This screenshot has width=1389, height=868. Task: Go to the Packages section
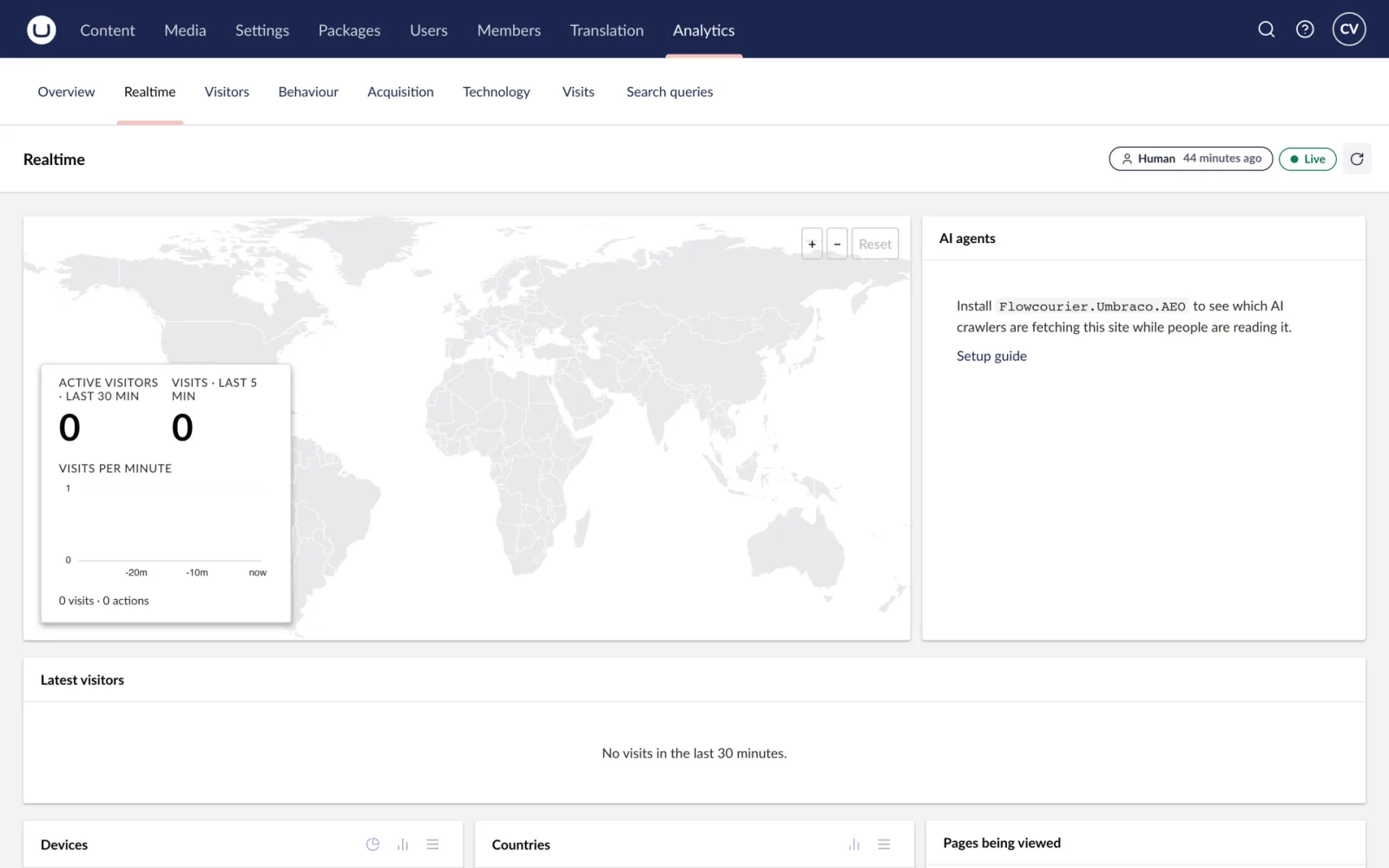[x=349, y=30]
